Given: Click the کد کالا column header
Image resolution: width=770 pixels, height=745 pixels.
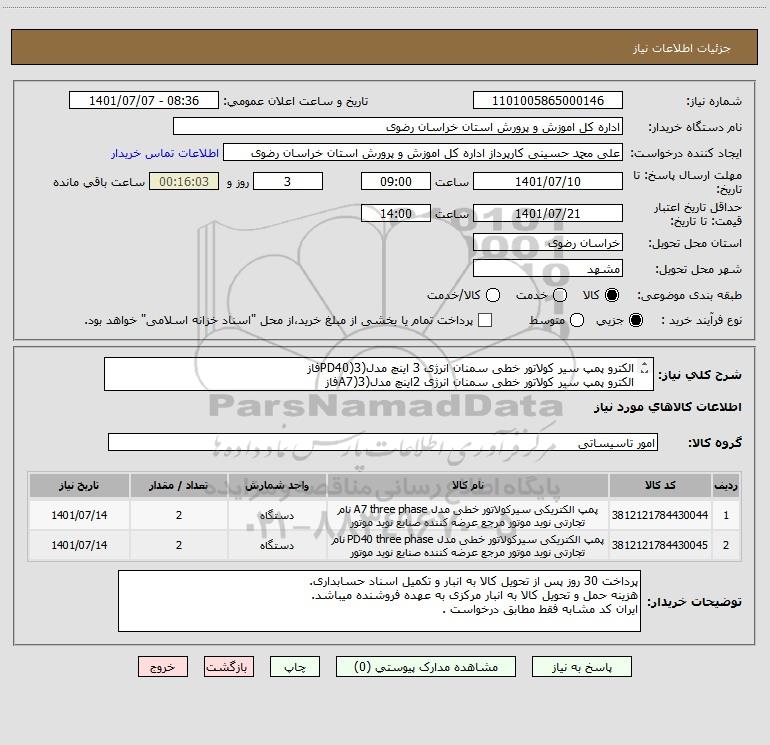Looking at the screenshot, I should point(660,486).
